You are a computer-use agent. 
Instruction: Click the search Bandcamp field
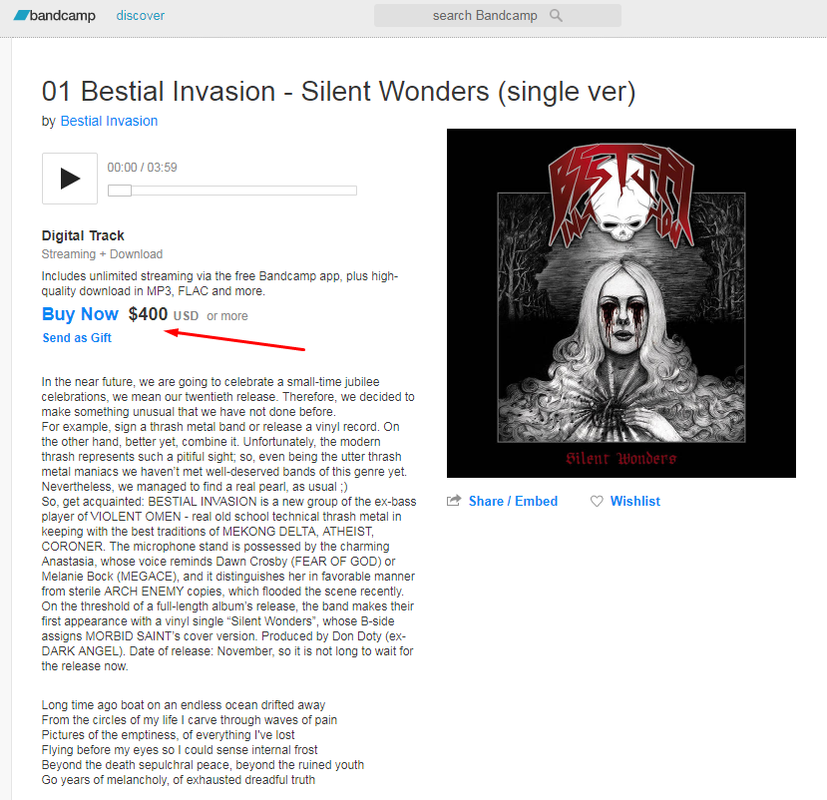pos(497,16)
